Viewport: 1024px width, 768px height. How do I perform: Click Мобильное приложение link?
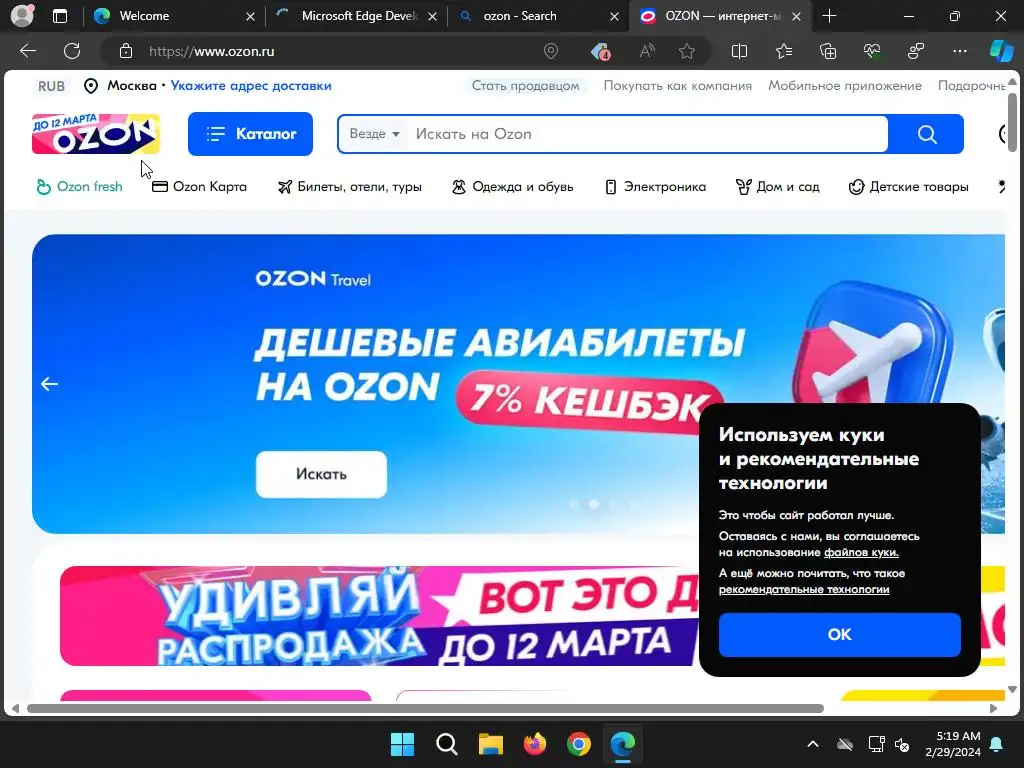844,86
